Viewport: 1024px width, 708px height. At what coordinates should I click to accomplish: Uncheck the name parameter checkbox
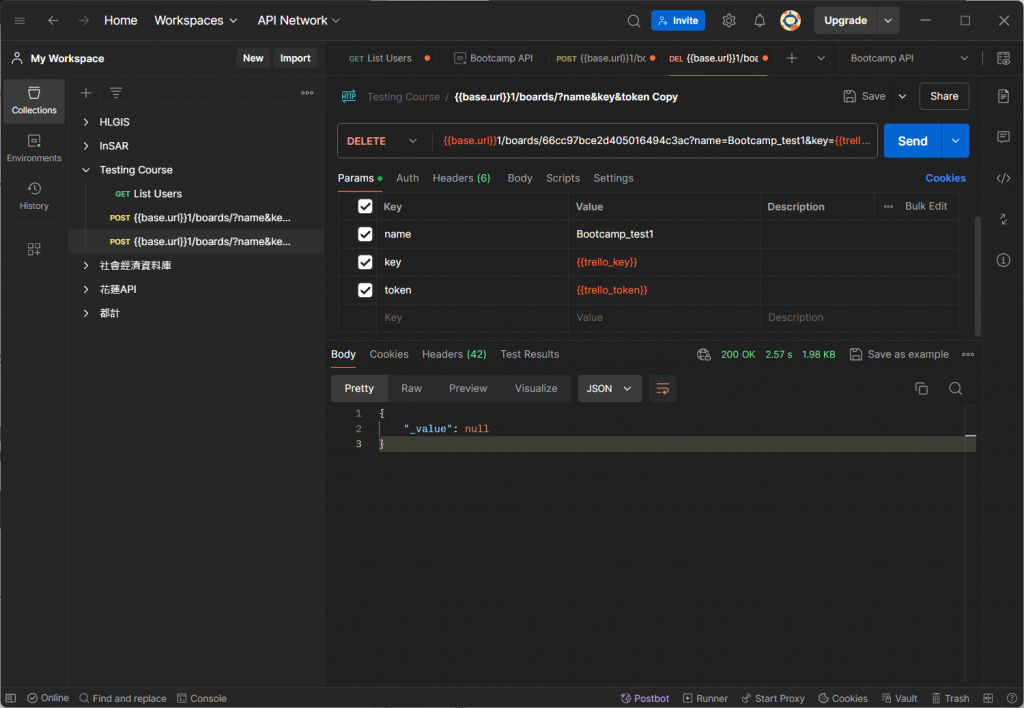click(x=365, y=234)
